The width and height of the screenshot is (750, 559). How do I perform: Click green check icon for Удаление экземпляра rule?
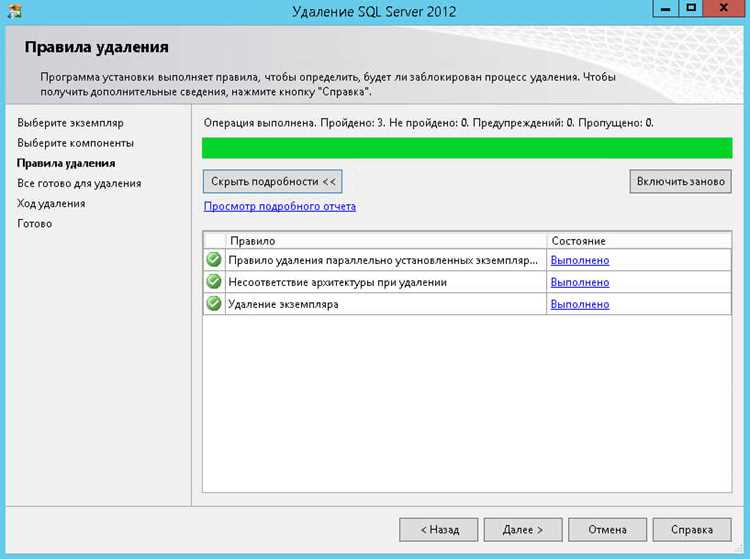(214, 303)
